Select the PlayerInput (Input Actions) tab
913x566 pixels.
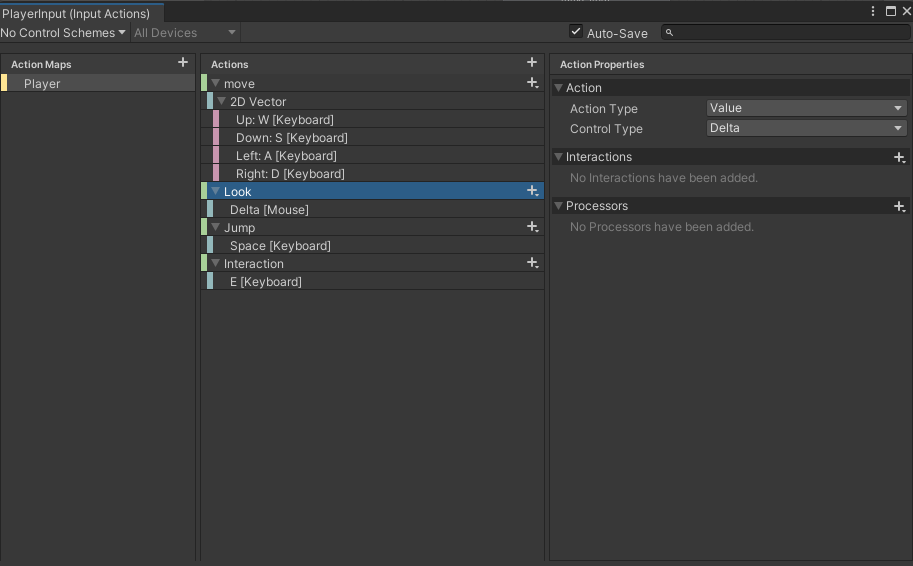click(76, 13)
